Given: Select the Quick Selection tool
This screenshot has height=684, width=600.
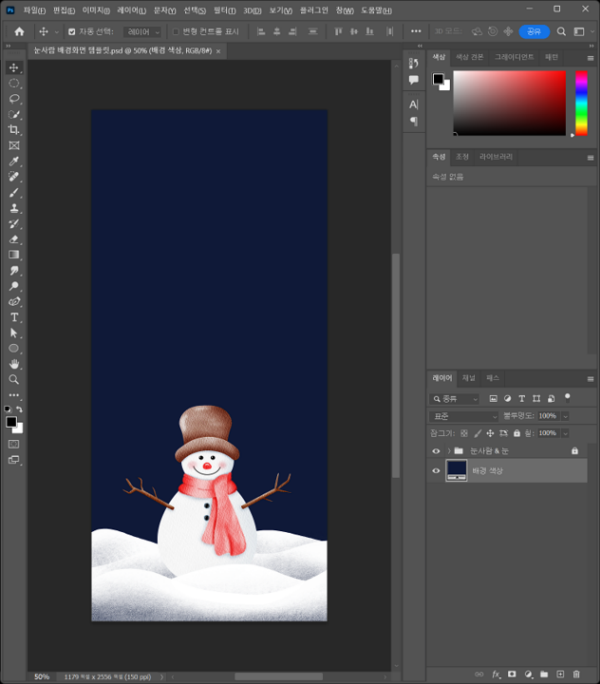Looking at the screenshot, I should tap(14, 114).
